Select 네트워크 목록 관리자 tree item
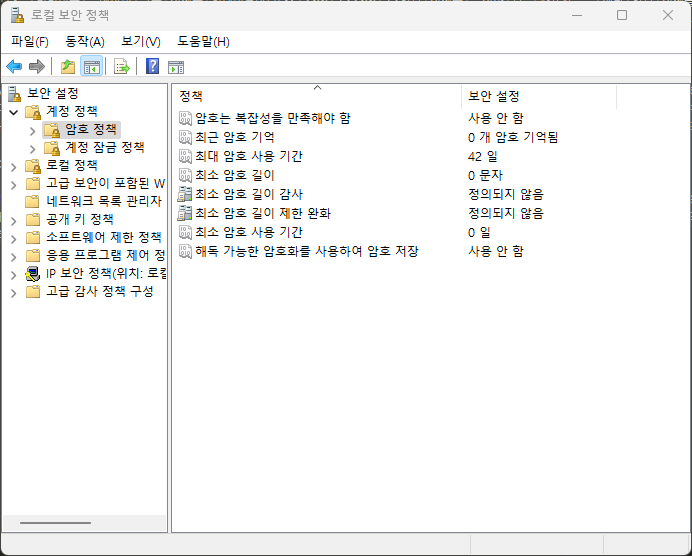Screen dimensions: 692x556 (104, 201)
